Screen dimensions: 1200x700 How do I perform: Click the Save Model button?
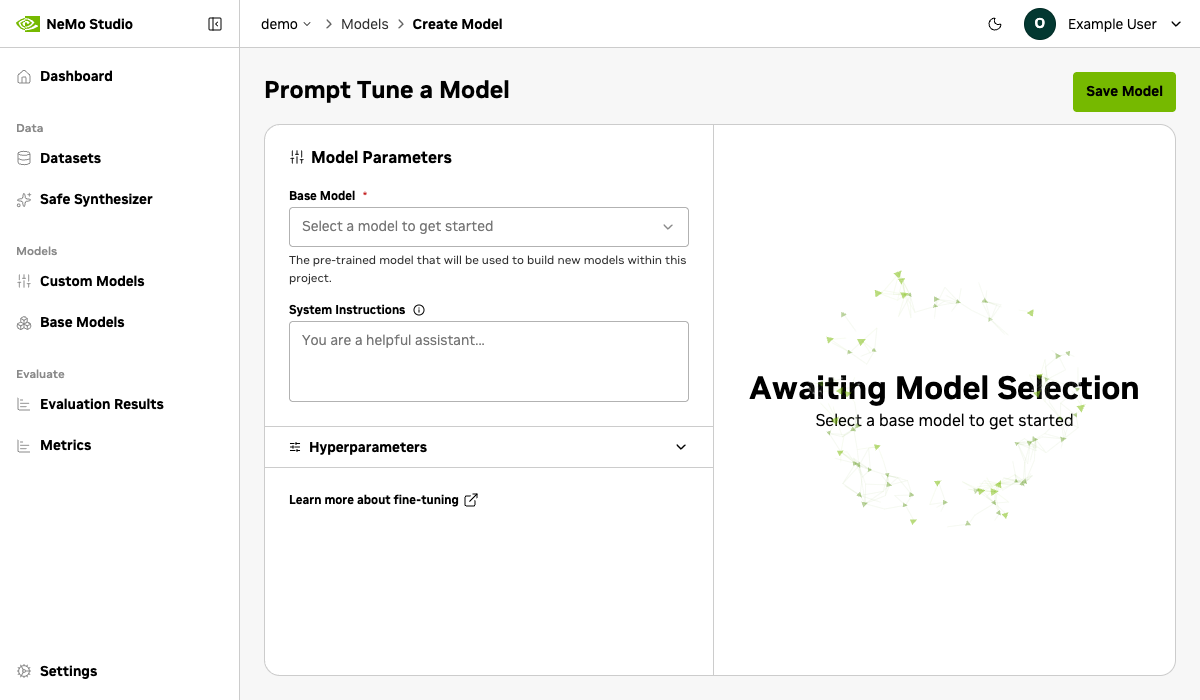coord(1124,91)
